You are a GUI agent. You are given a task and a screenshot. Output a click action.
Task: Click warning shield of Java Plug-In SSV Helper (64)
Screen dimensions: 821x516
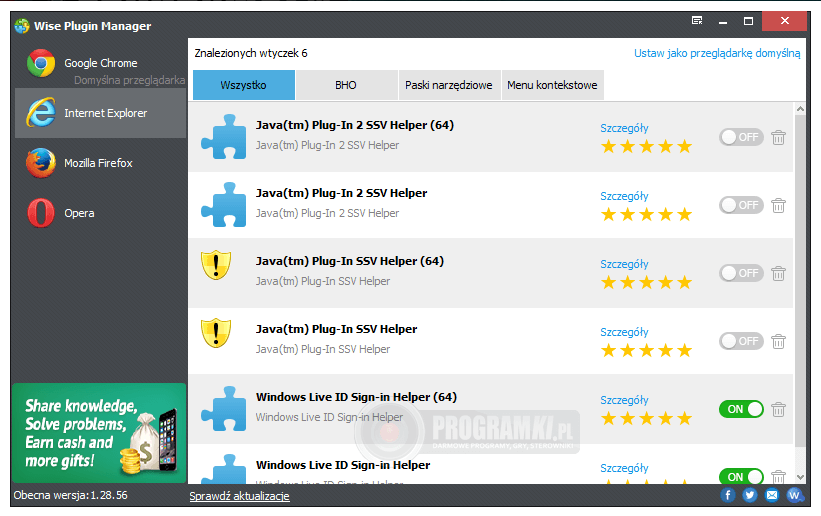click(216, 265)
